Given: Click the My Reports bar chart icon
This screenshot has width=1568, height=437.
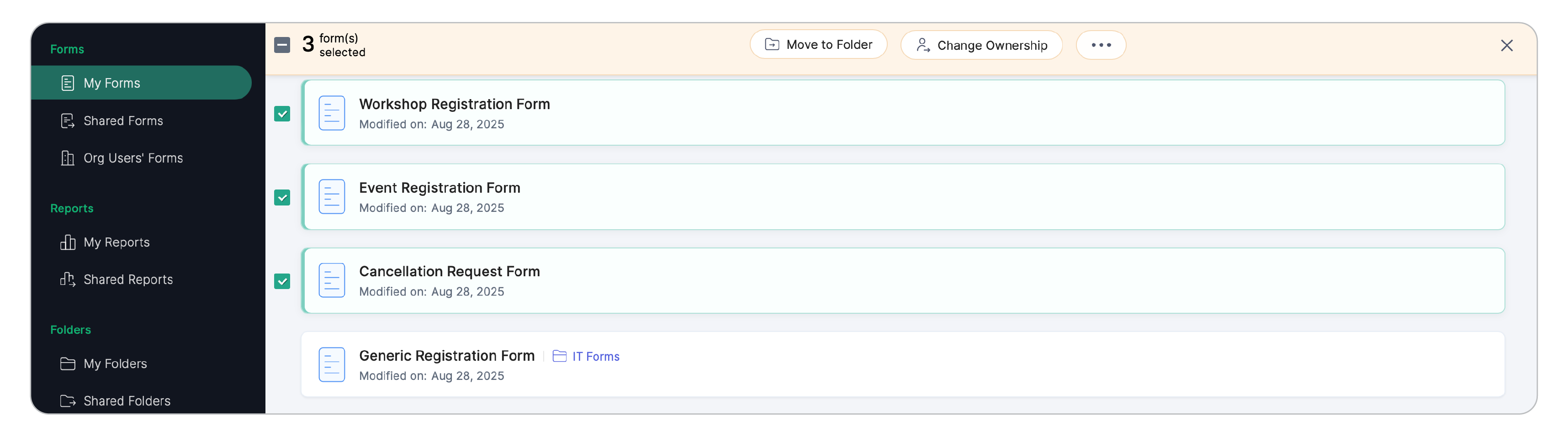Looking at the screenshot, I should coord(68,242).
